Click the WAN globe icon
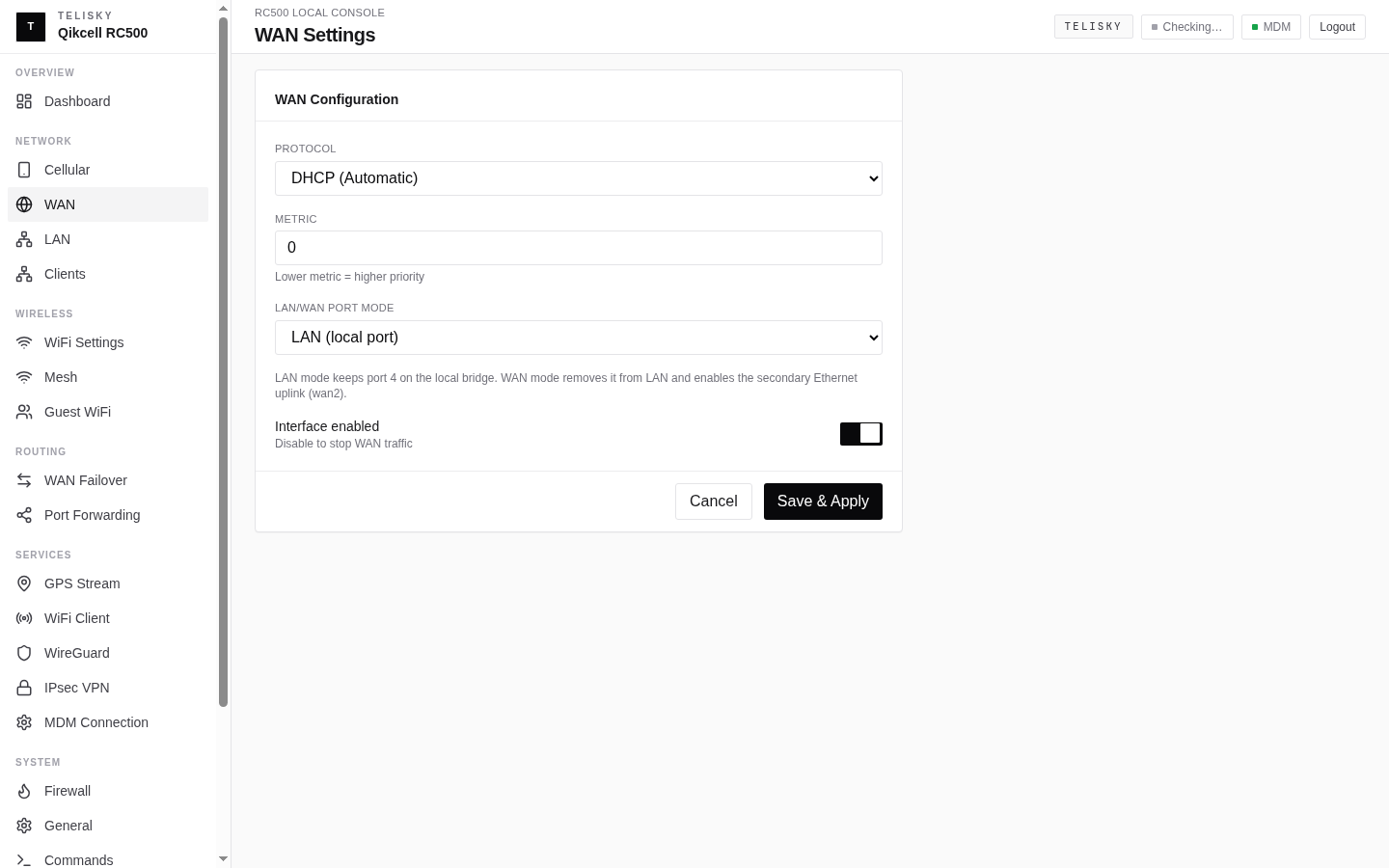This screenshot has width=1389, height=868. click(x=24, y=204)
